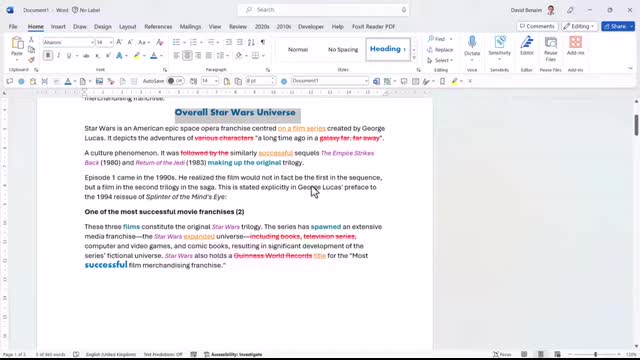
Task: Apply the Normal style
Action: click(x=298, y=49)
